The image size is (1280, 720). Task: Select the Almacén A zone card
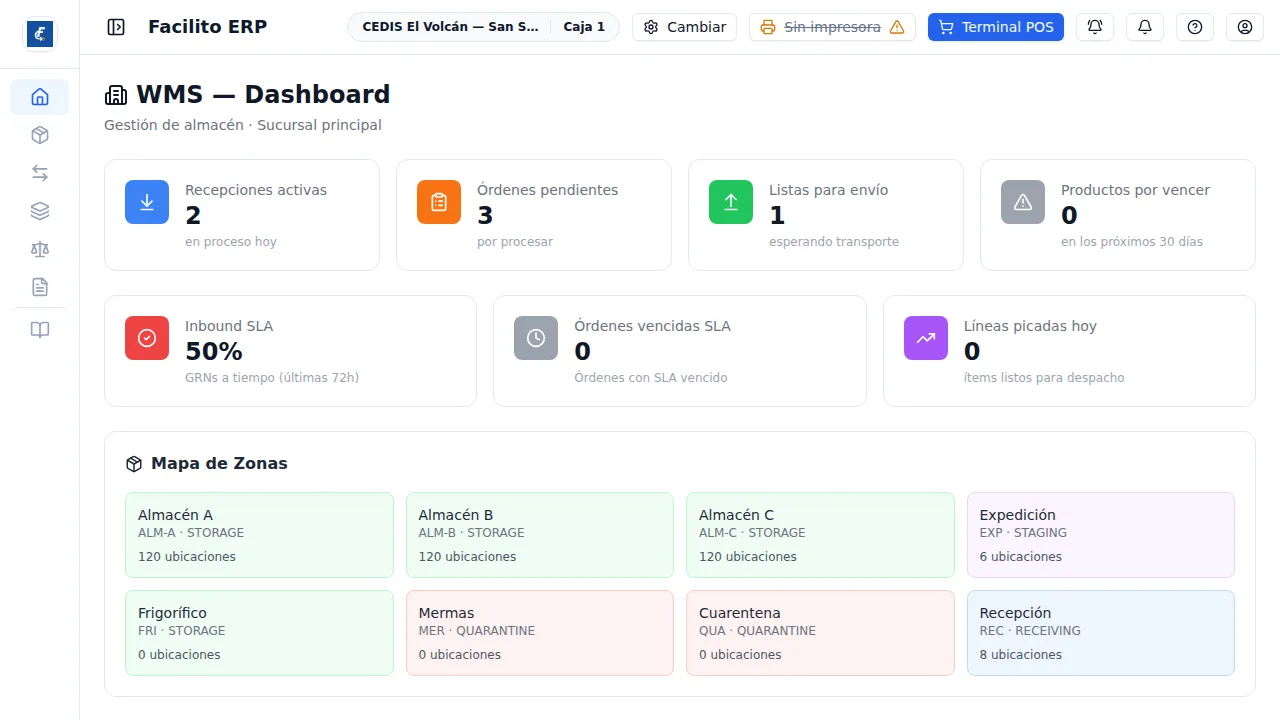click(x=259, y=535)
